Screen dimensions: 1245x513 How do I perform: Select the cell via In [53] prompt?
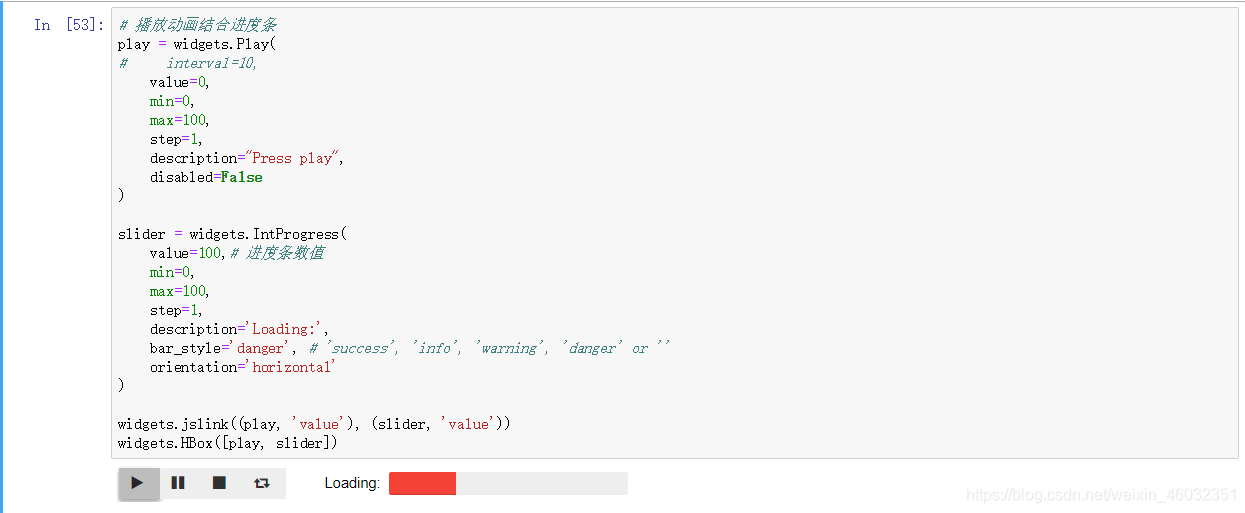pos(69,25)
